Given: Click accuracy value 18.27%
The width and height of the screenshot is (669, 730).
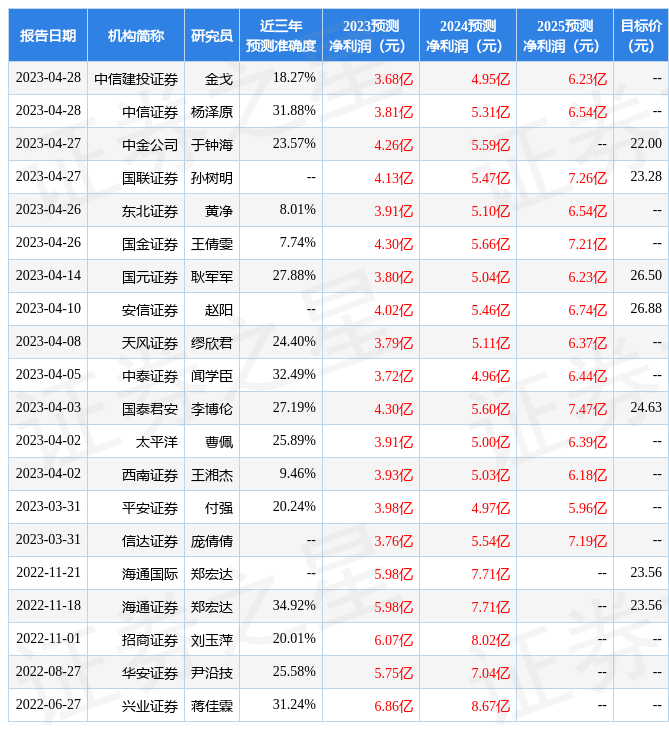Looking at the screenshot, I should click(294, 77).
